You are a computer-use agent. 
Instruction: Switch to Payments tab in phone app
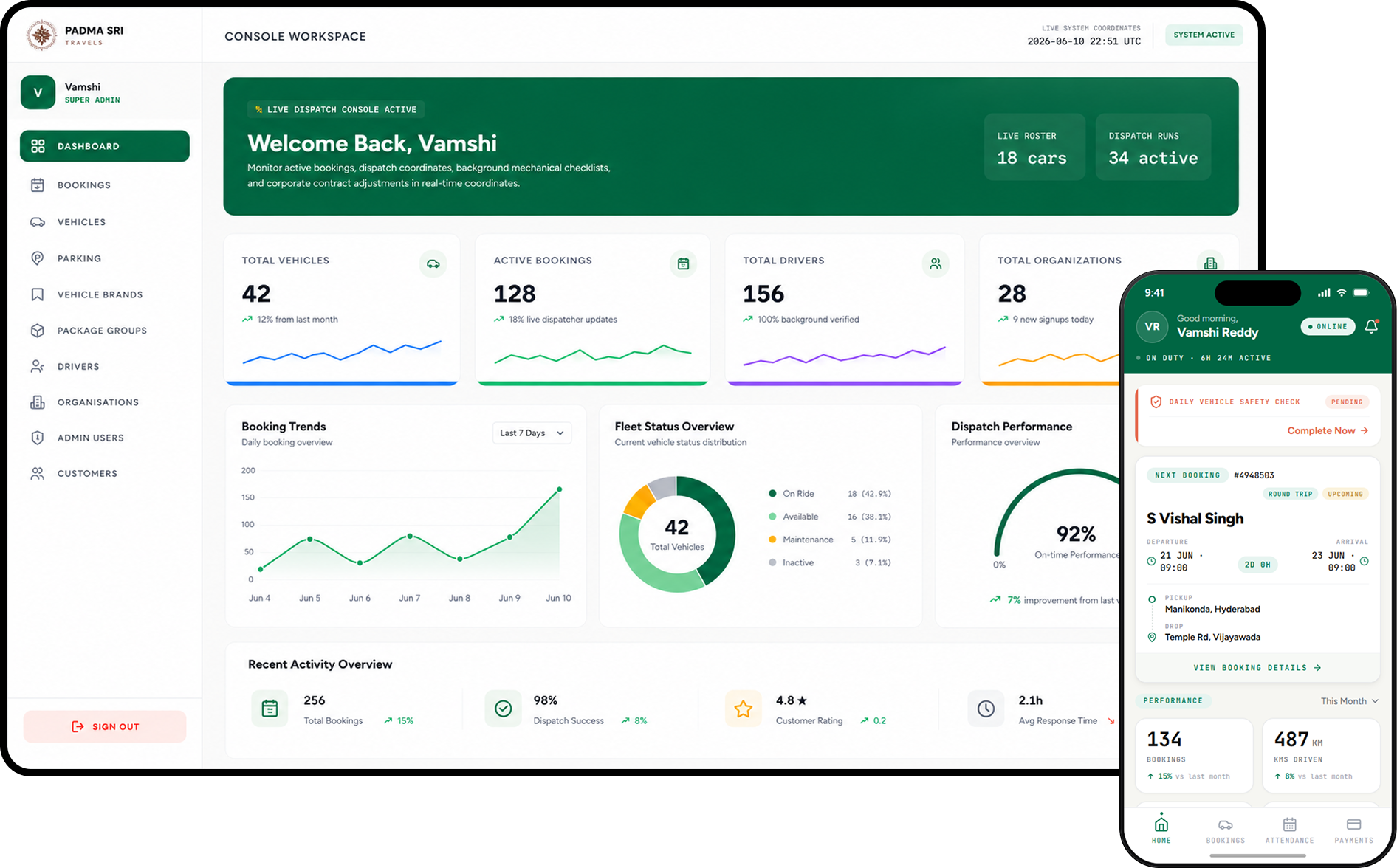pos(1354,830)
